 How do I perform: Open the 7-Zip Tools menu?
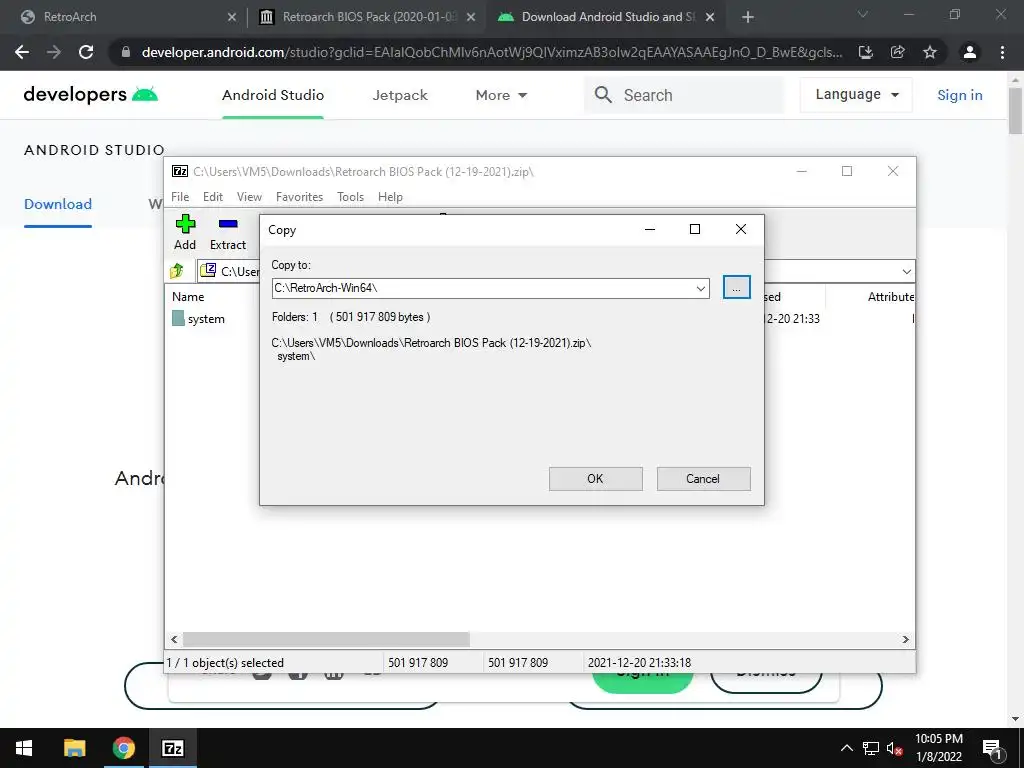click(x=351, y=197)
